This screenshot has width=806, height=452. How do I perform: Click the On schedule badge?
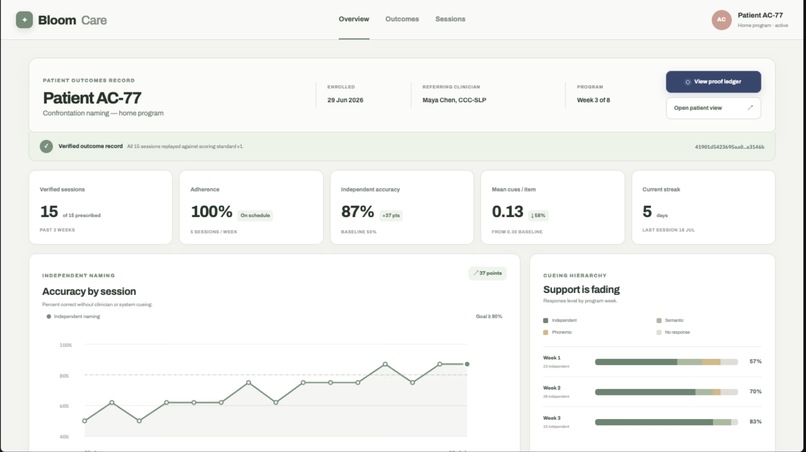click(x=255, y=215)
